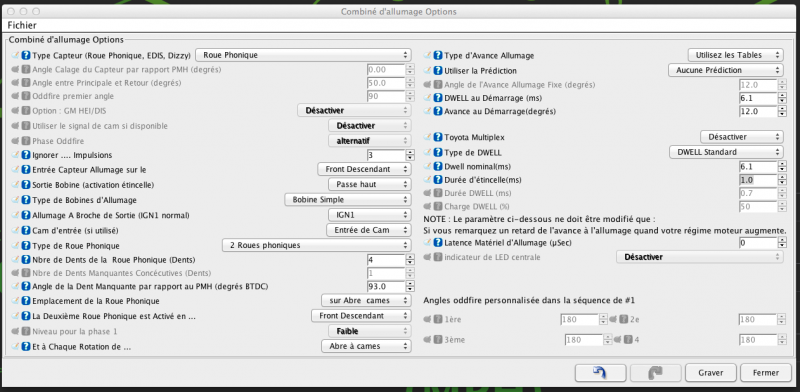Open DWELL Standard dropdown
Viewport: 800px width, 392px height.
[726, 152]
